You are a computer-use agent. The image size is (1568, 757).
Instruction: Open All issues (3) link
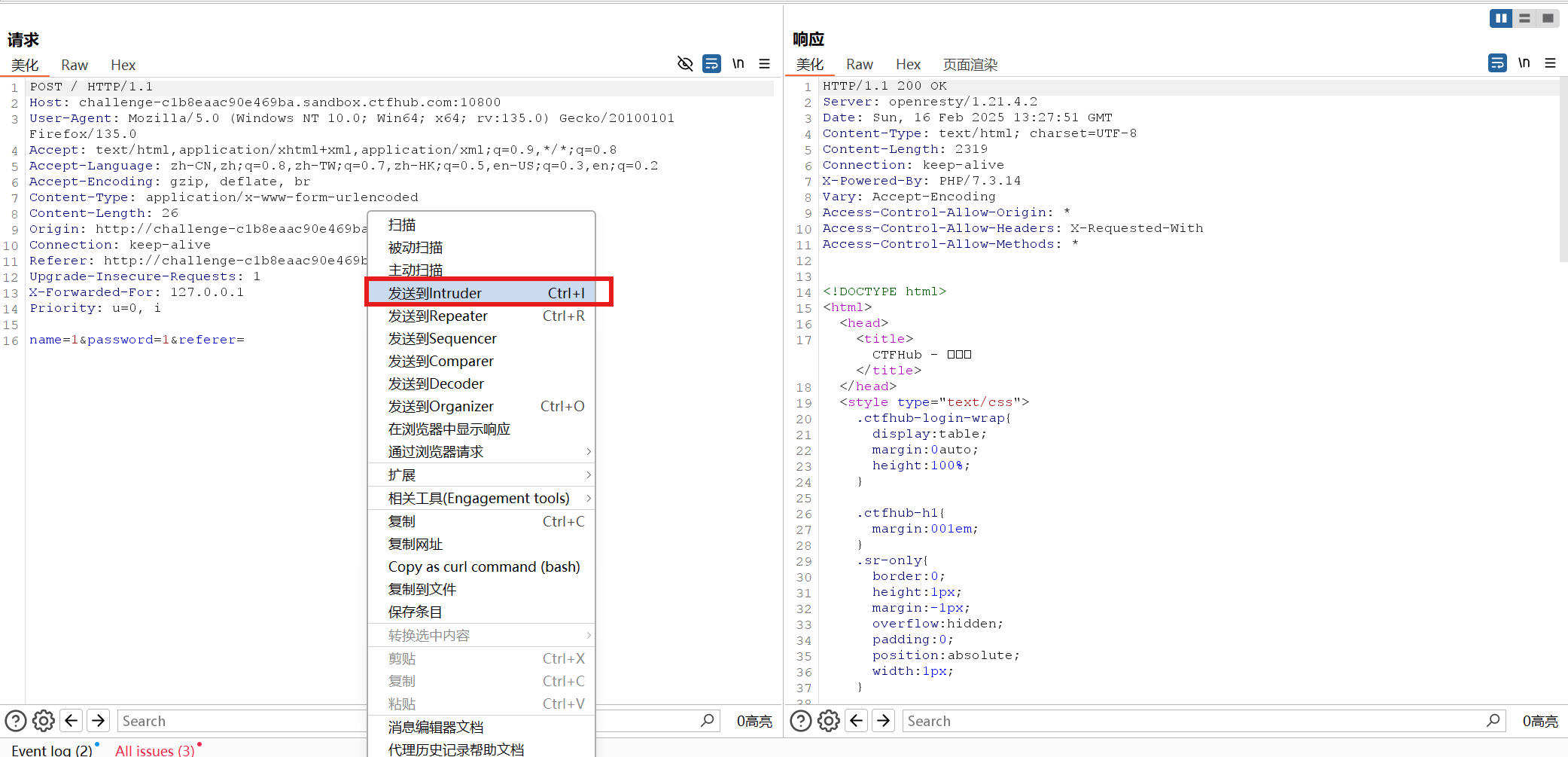click(x=154, y=750)
